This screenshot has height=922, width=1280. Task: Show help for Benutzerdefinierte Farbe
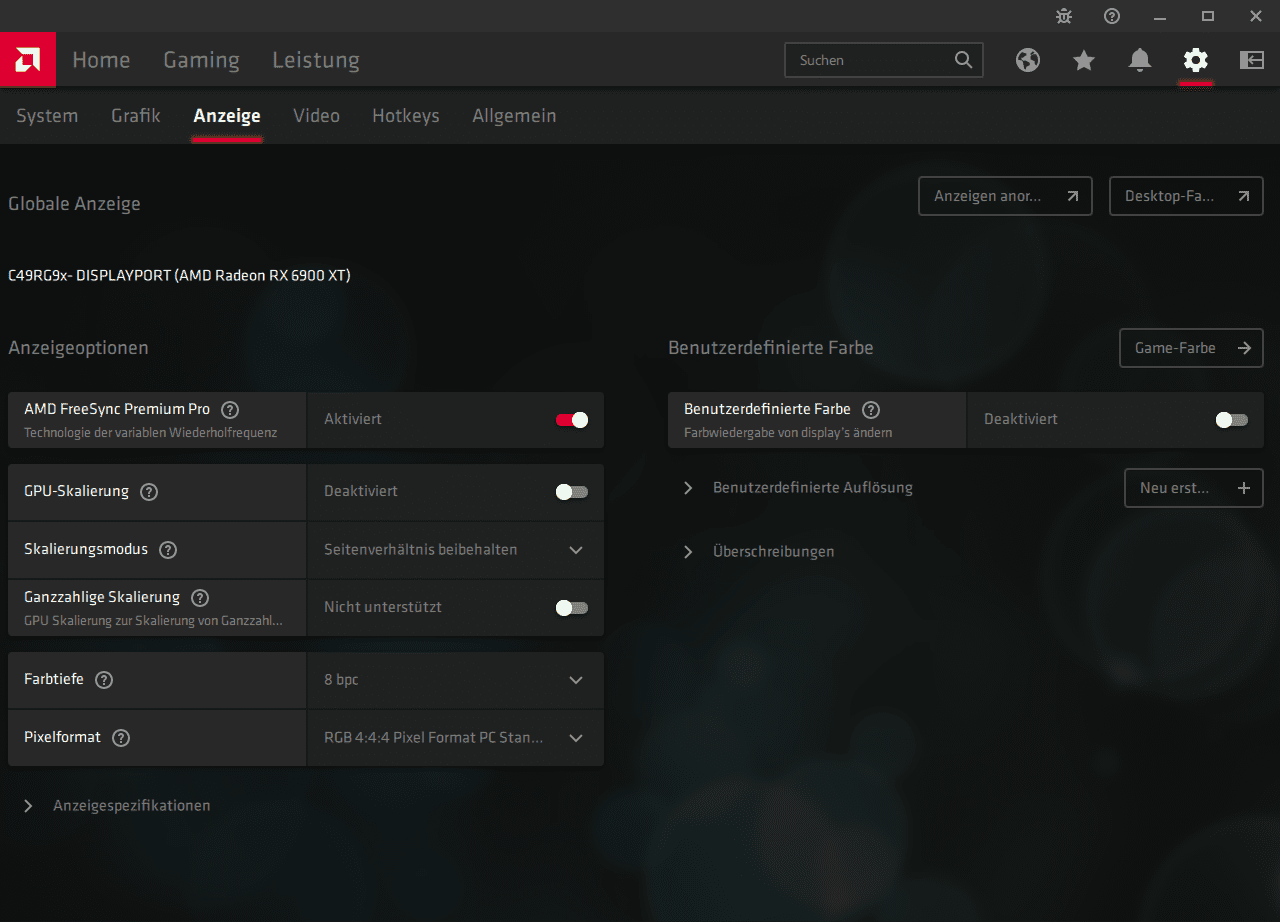click(871, 409)
